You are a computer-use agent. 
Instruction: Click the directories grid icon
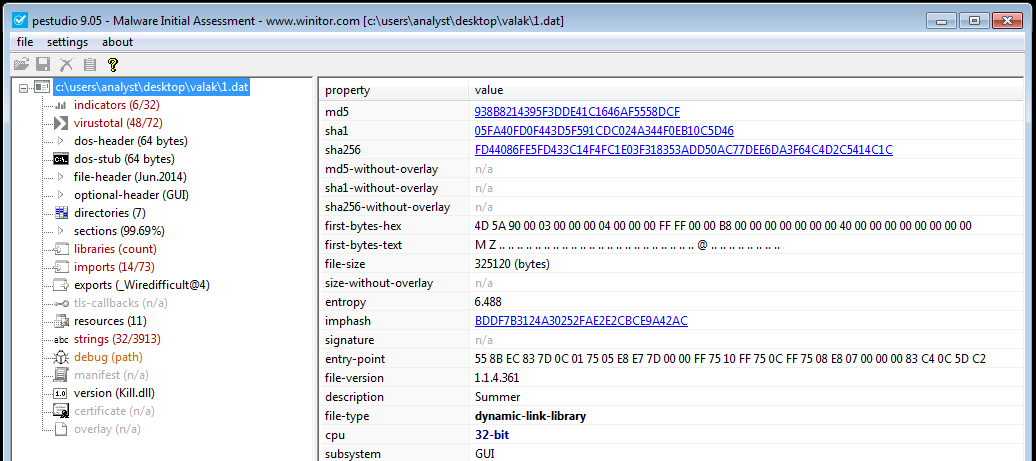pos(60,213)
